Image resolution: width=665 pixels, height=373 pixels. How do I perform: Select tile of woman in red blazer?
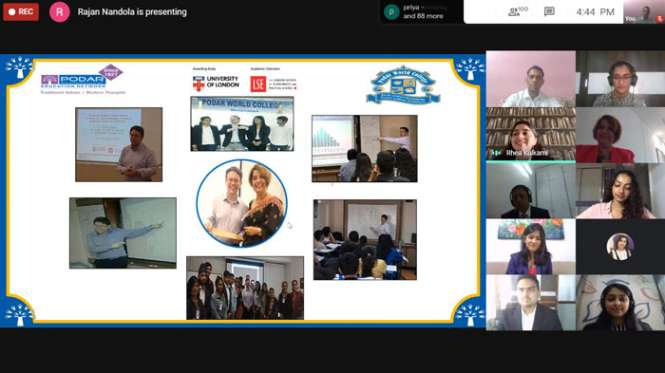tap(620, 135)
